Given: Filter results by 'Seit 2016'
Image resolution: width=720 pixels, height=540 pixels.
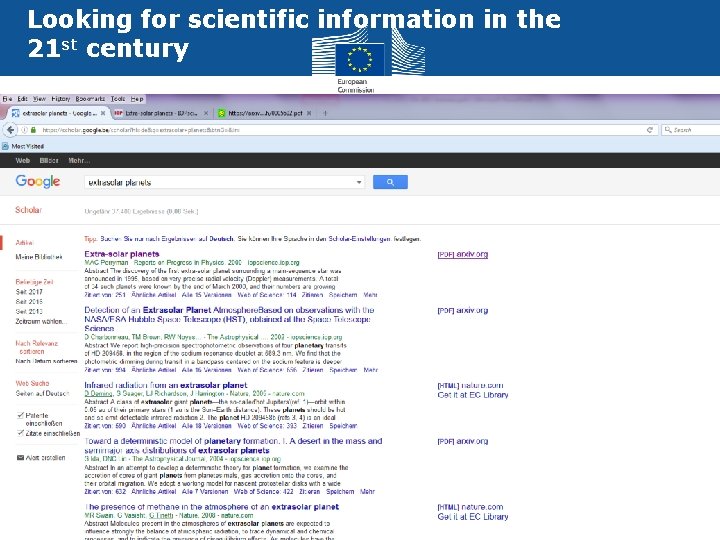Looking at the screenshot, I should point(29,302).
